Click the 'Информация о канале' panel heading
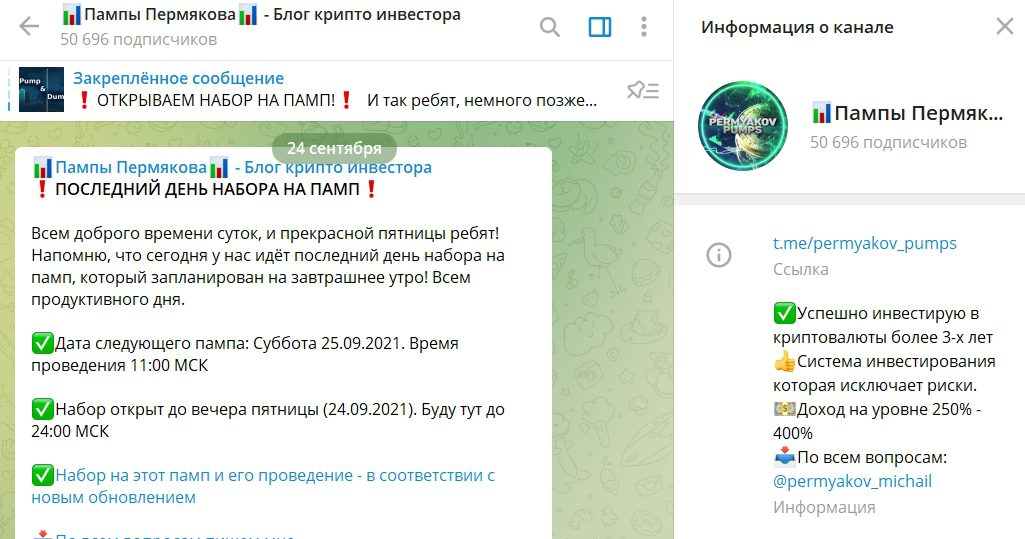The height and width of the screenshot is (539, 1025). pyautogui.click(x=797, y=27)
